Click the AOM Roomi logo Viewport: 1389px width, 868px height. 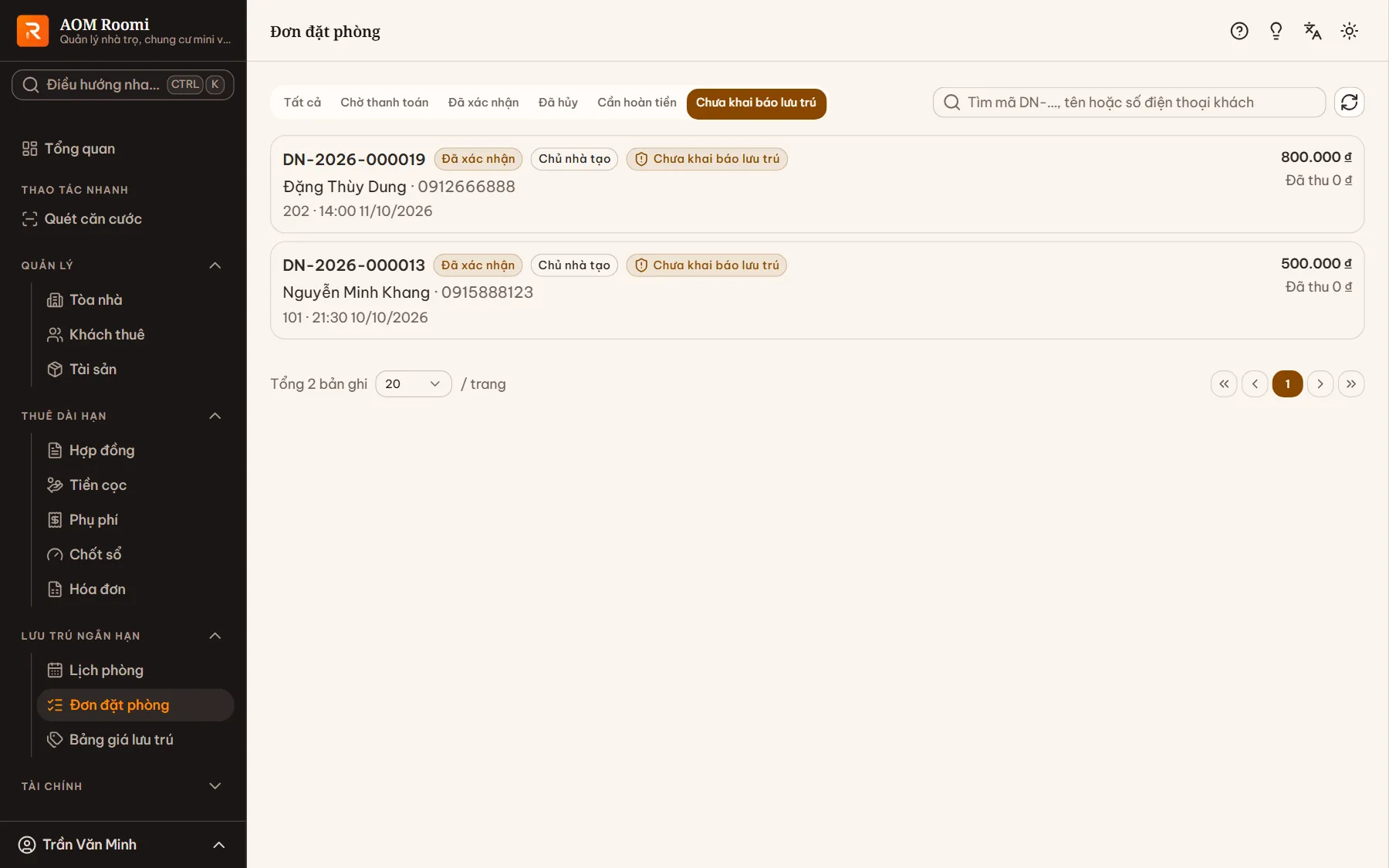click(32, 31)
